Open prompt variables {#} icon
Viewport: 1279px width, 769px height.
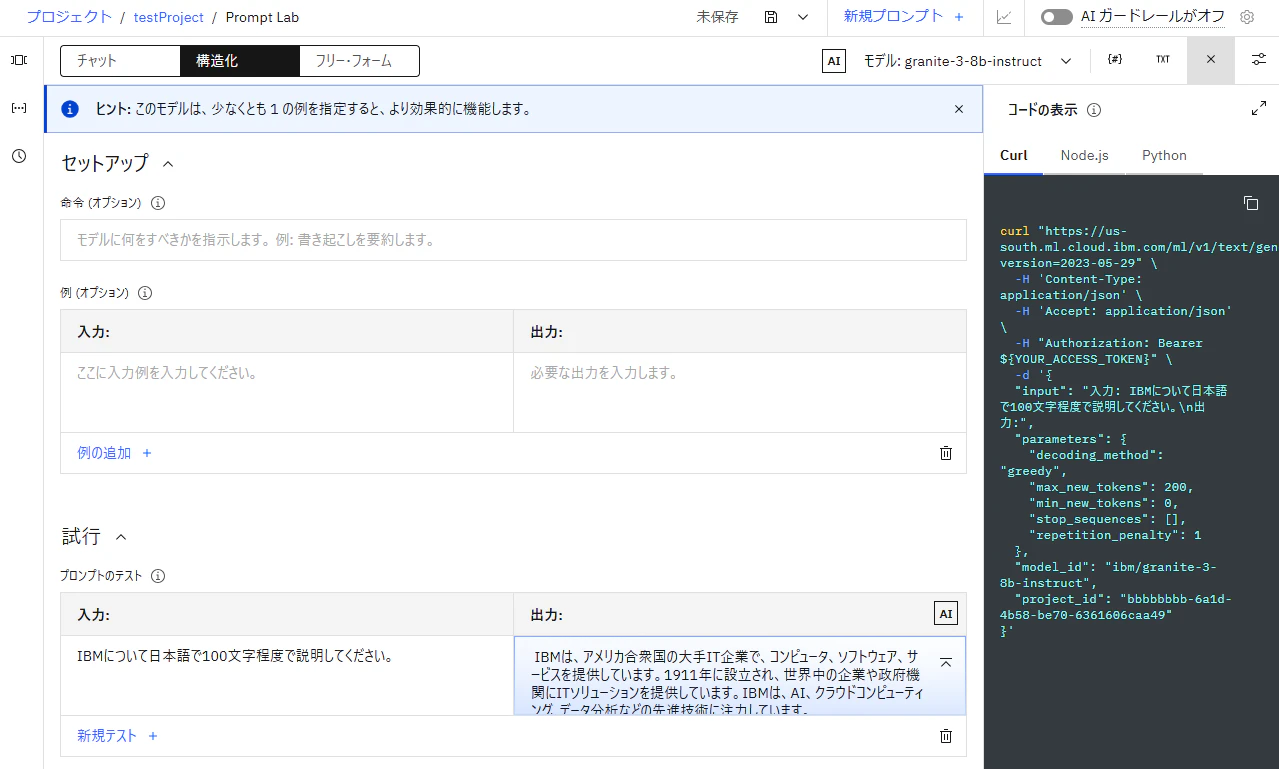(1115, 60)
